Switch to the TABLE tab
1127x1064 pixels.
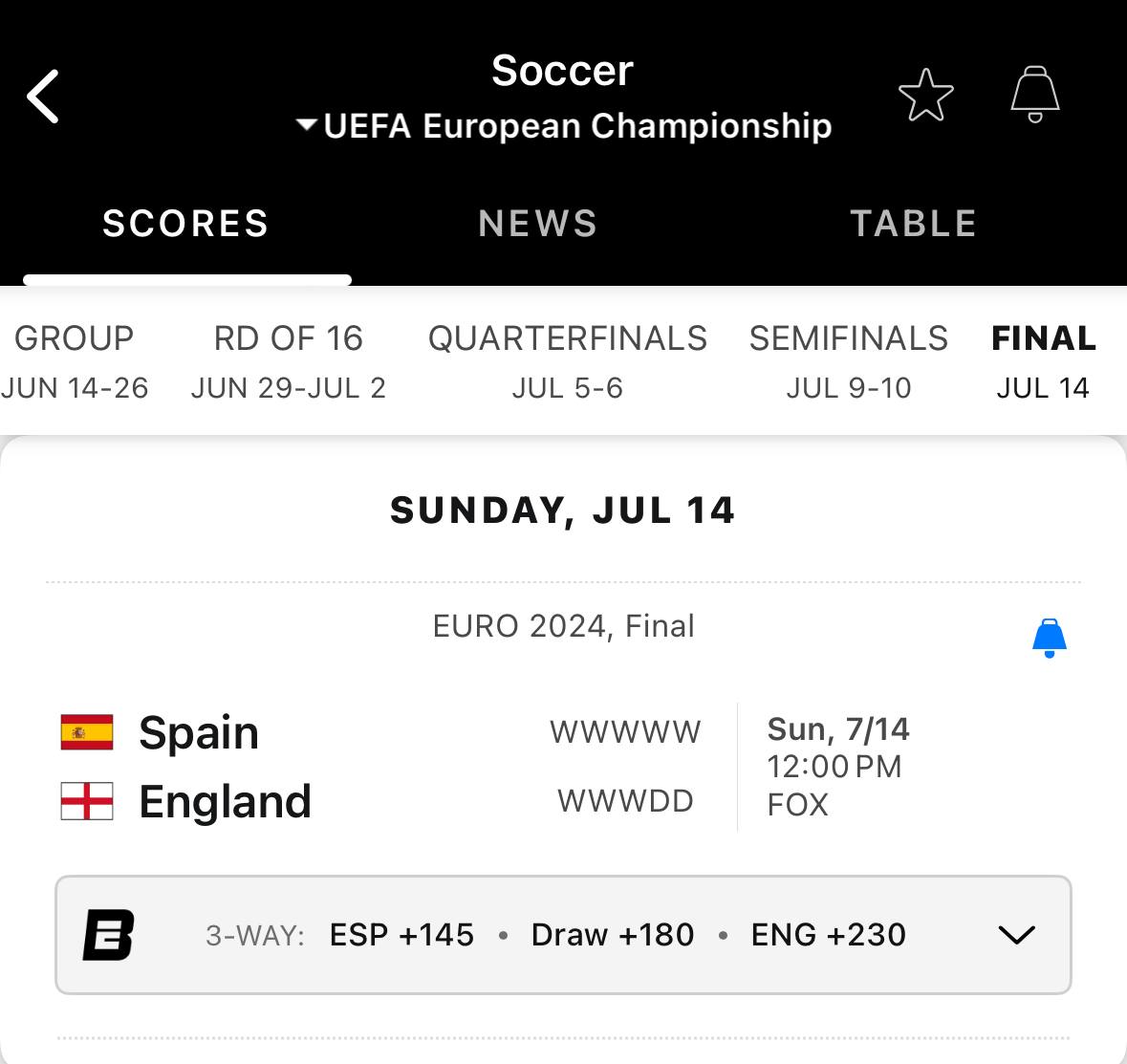coord(913,223)
